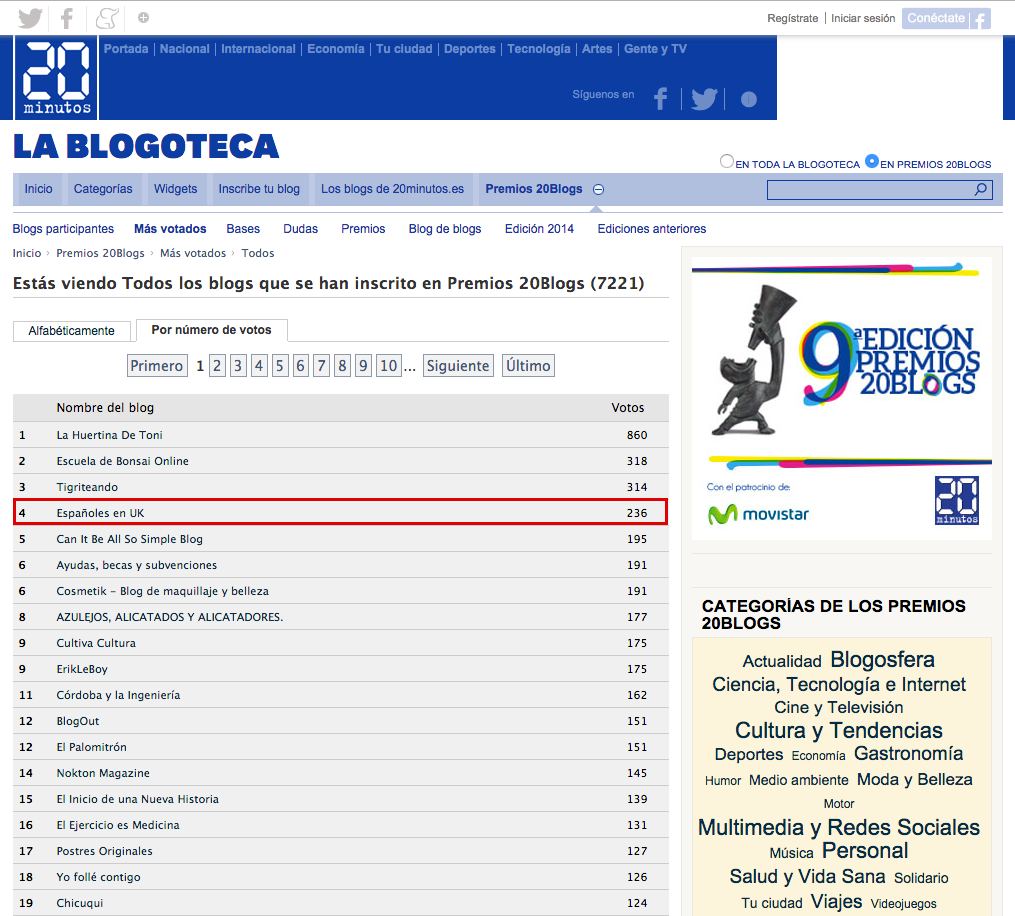
Task: Click the gray Facebook icon in top bar
Action: (67, 18)
